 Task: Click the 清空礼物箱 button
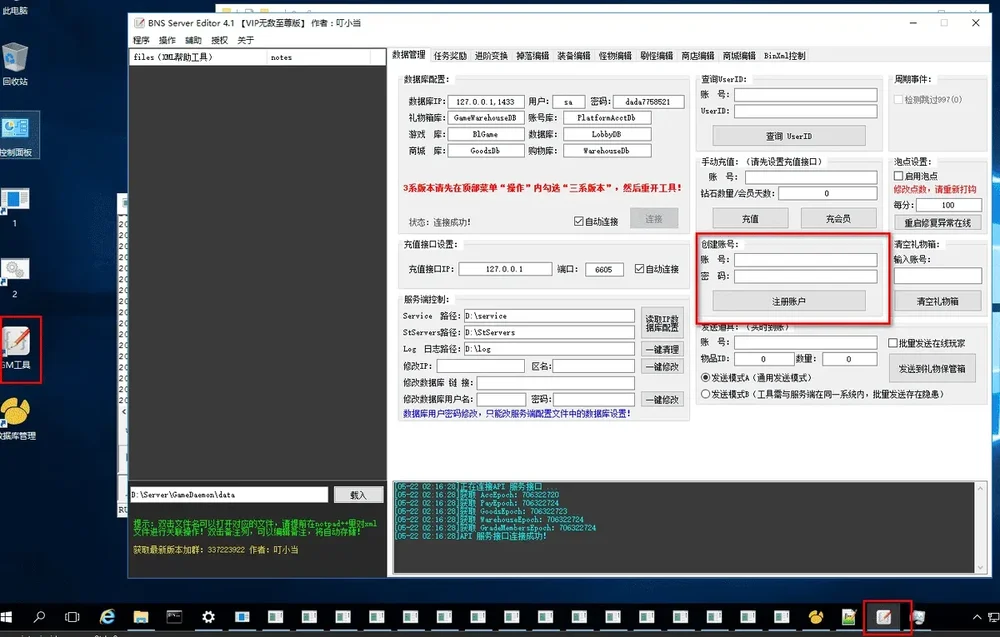tap(938, 301)
